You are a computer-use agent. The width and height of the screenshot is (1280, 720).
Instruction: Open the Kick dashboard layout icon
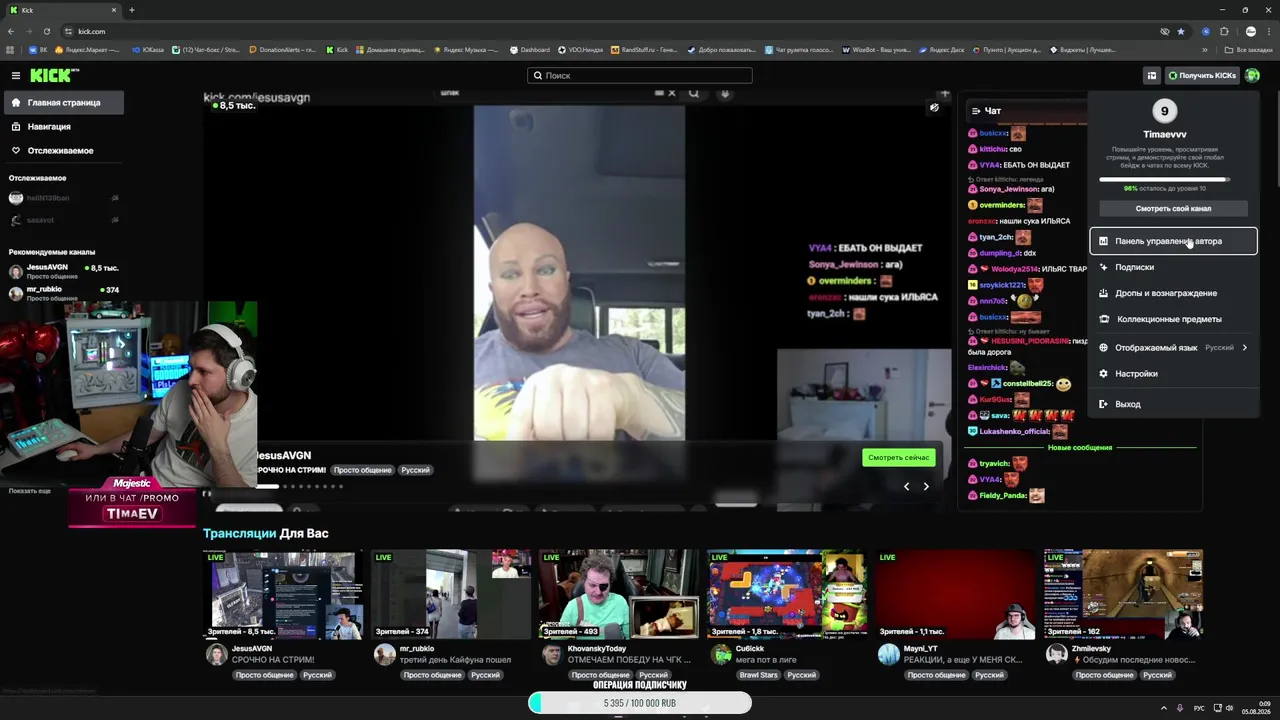1152,75
